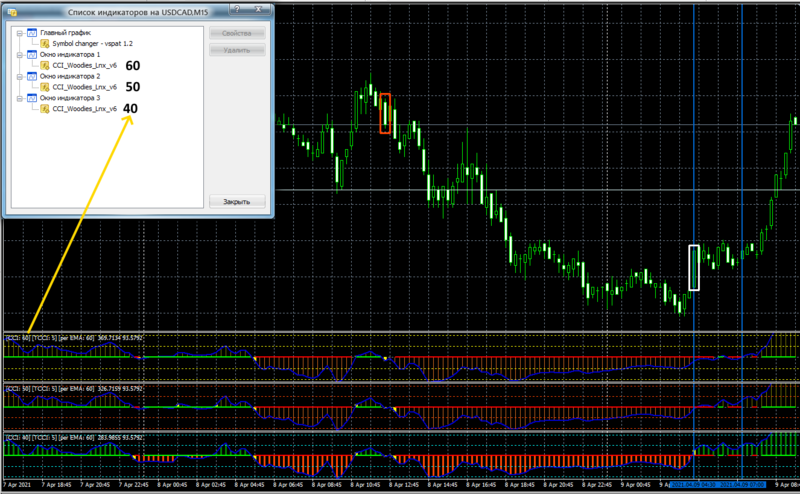800x494 pixels.
Task: Click the 8 Apr 14:45 time axis label
Action: pyautogui.click(x=443, y=485)
